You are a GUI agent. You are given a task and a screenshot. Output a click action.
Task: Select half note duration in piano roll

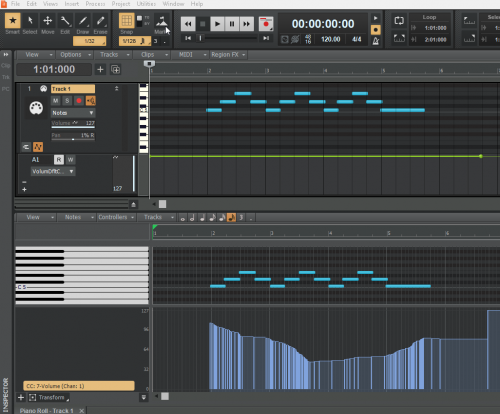(x=192, y=218)
